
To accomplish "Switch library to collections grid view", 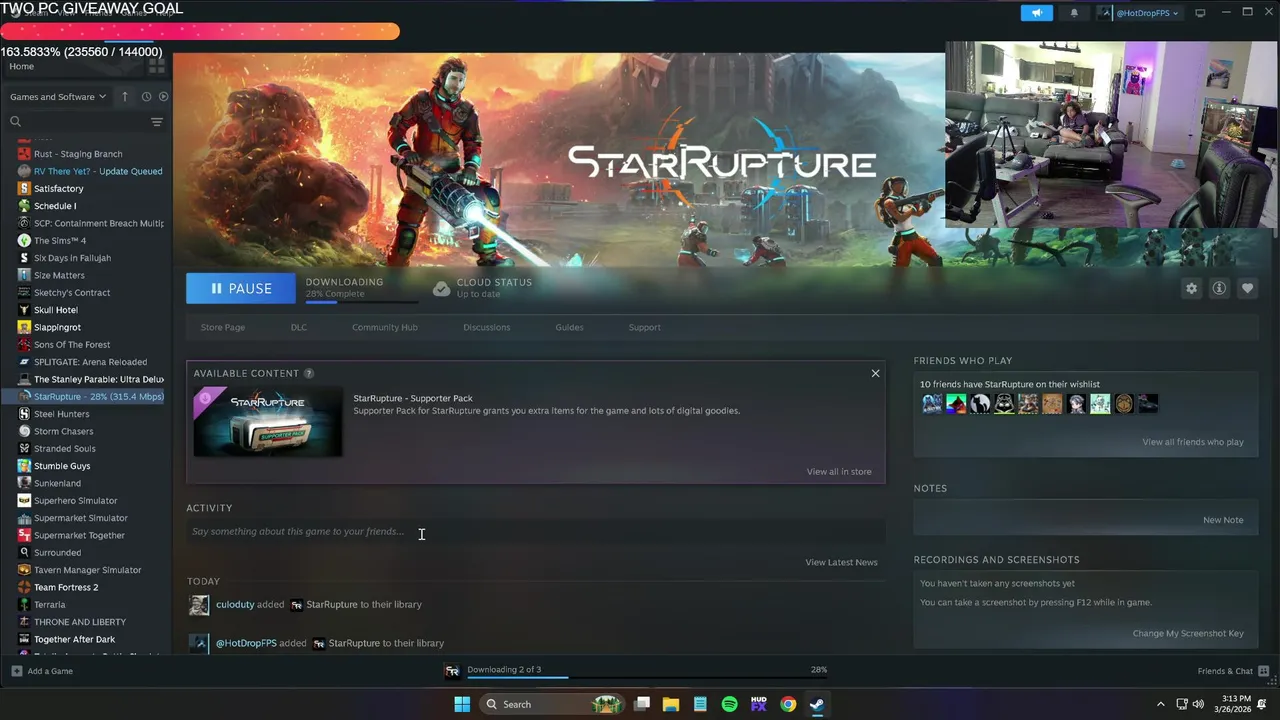I will [156, 66].
